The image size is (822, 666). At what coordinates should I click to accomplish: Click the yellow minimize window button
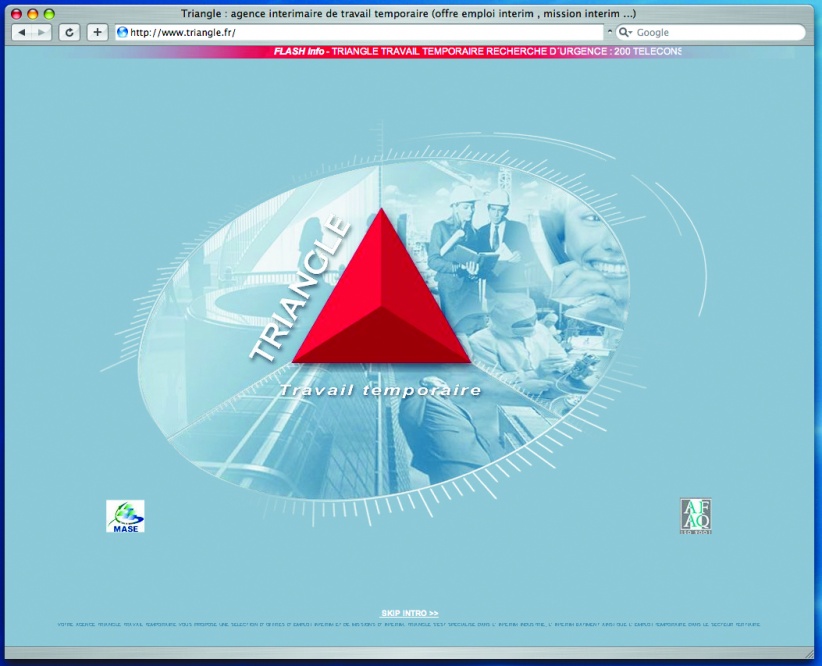tap(33, 14)
